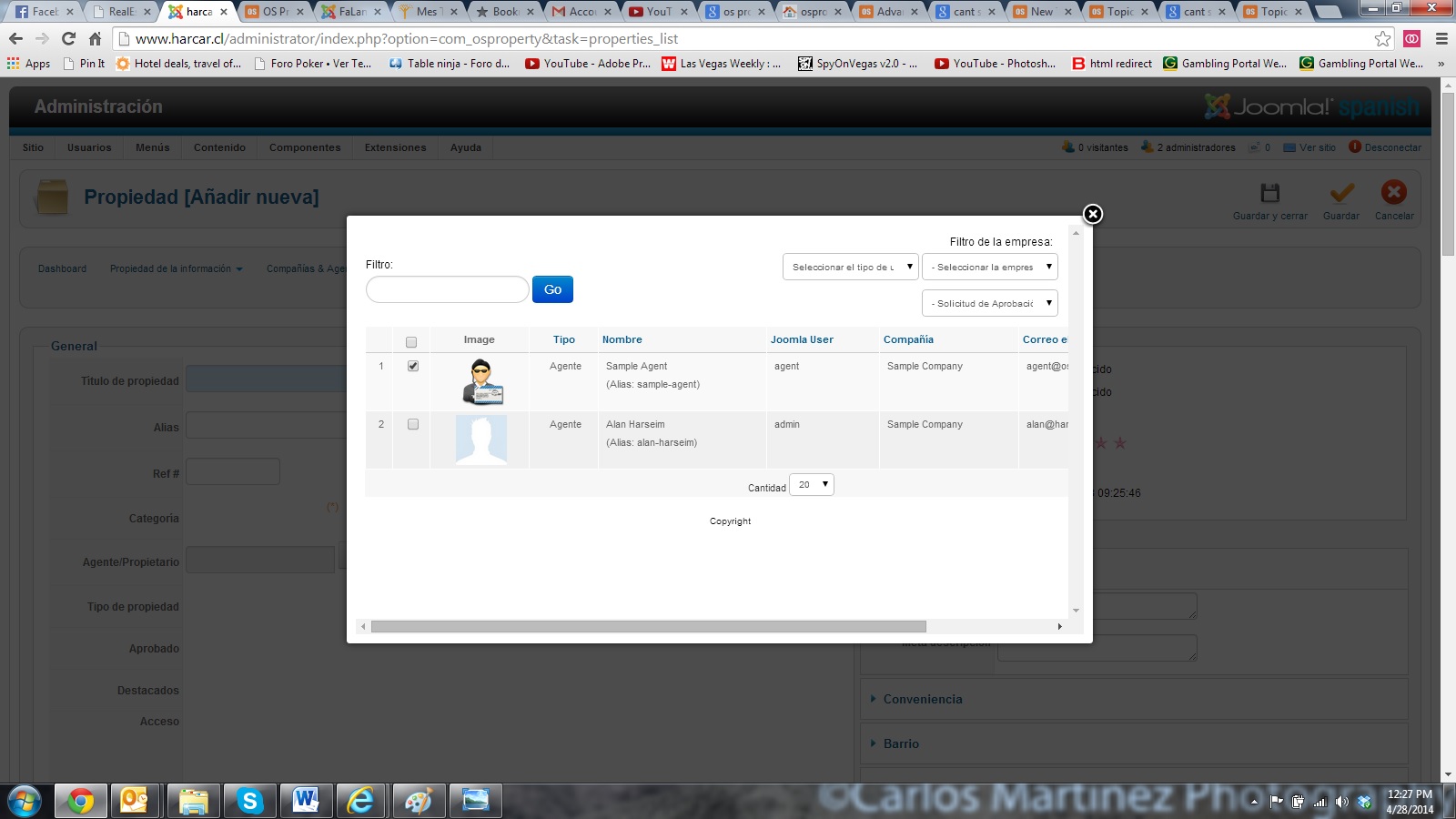
Task: Click the Filtro text input field
Action: pos(447,289)
